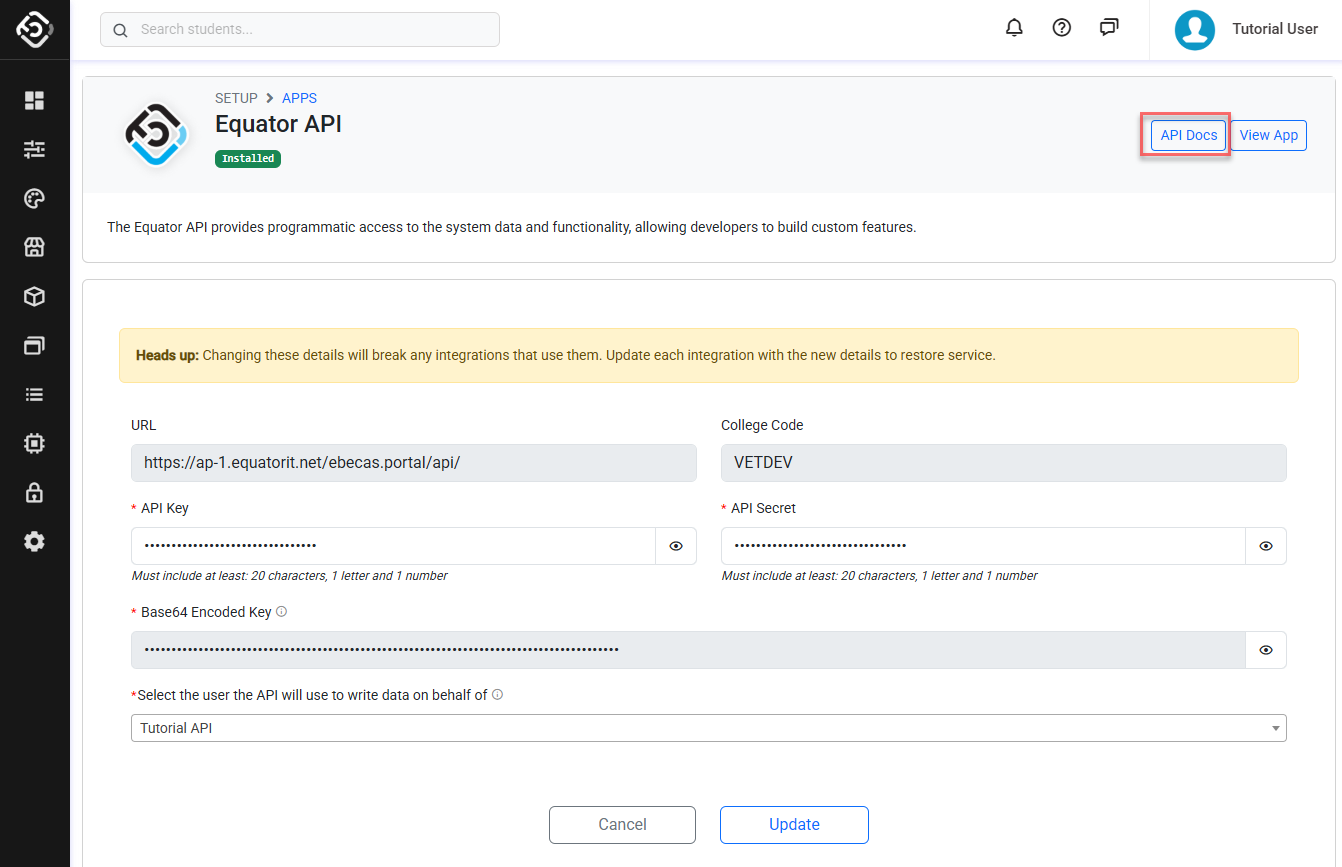The height and width of the screenshot is (867, 1342).
Task: Expand the Tutorial API user dropdown
Action: 708,728
